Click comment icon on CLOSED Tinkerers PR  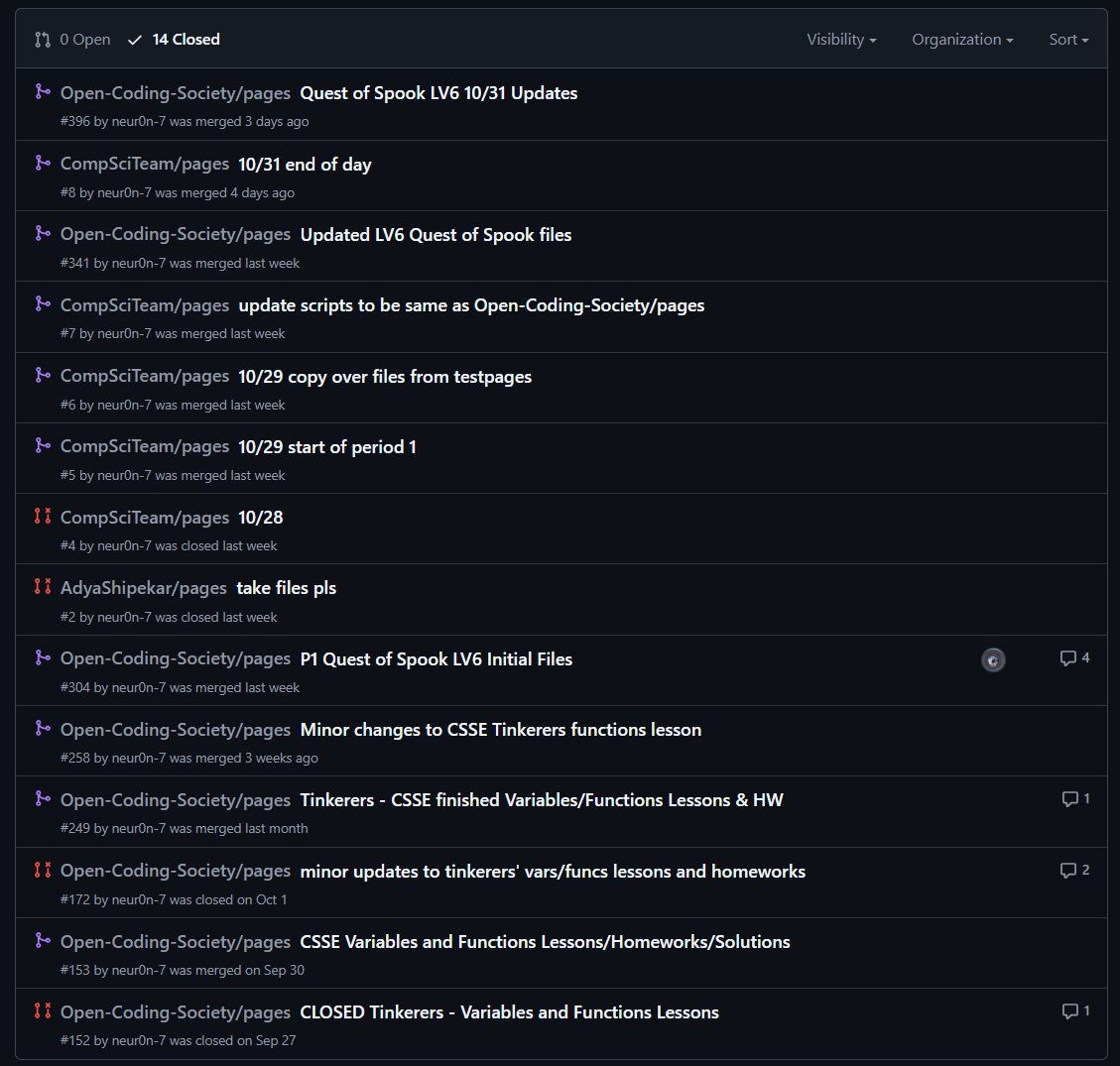pos(1075,1011)
